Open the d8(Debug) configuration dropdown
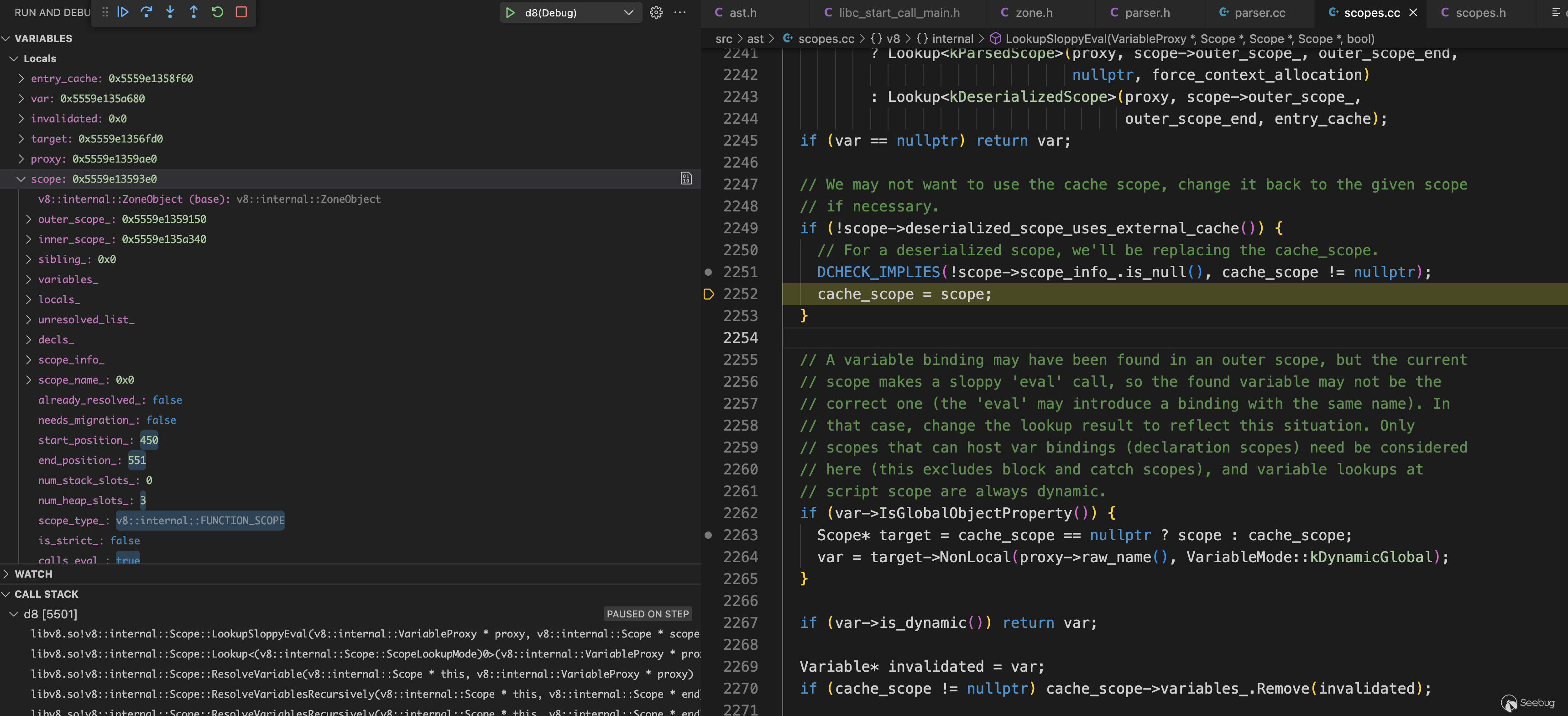 (629, 12)
